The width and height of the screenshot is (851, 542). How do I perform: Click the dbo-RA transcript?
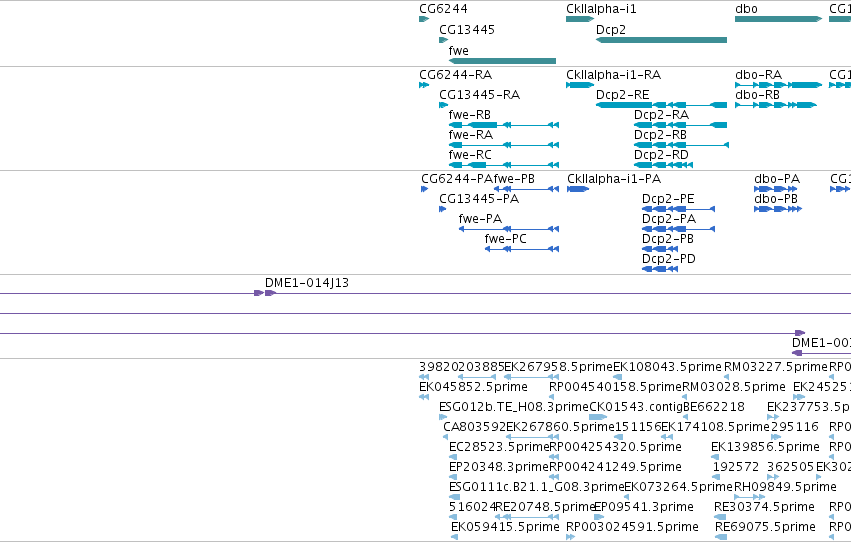click(x=778, y=85)
